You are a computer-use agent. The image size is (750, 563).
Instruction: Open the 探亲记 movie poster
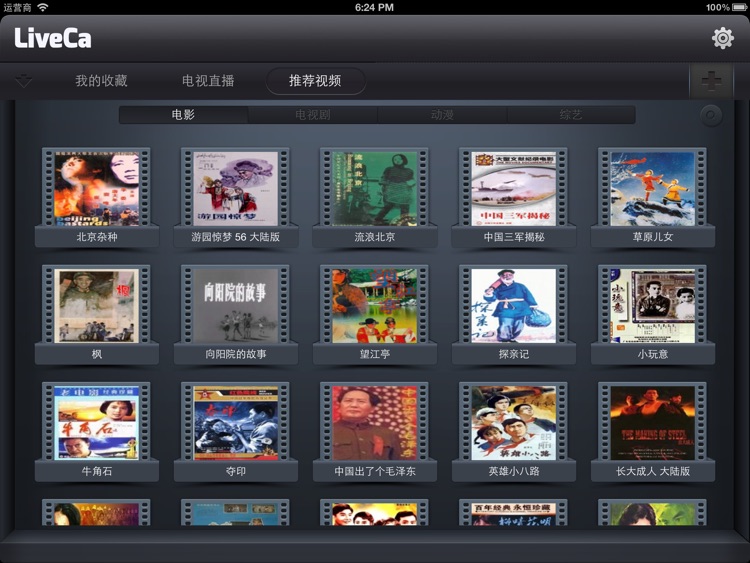coord(514,306)
